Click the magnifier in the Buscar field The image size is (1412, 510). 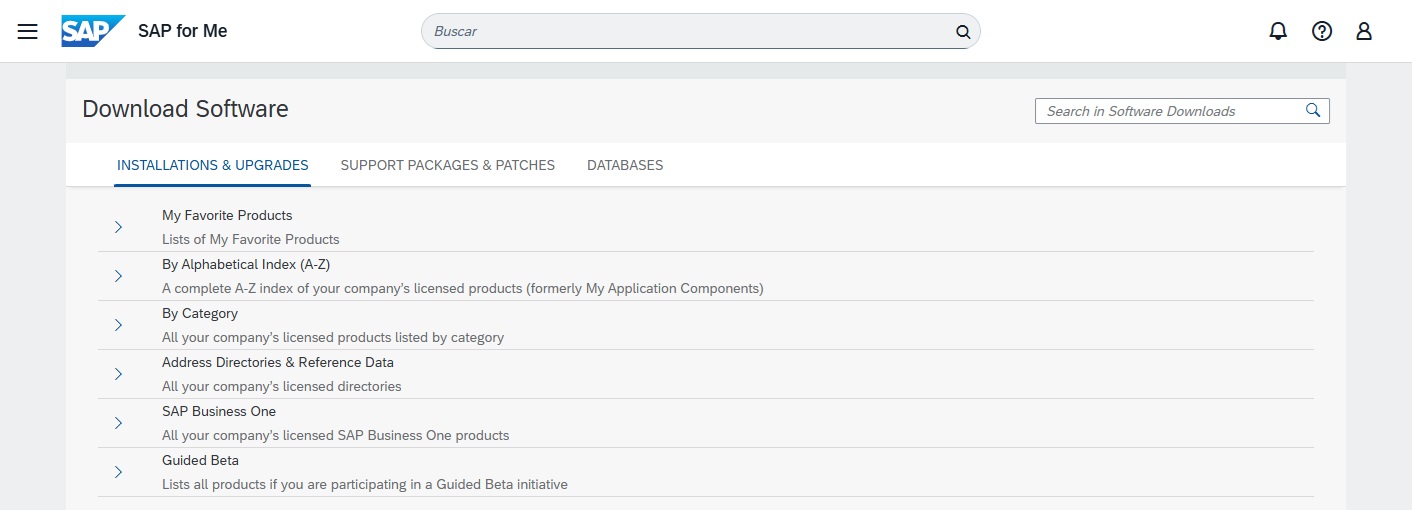click(x=963, y=32)
